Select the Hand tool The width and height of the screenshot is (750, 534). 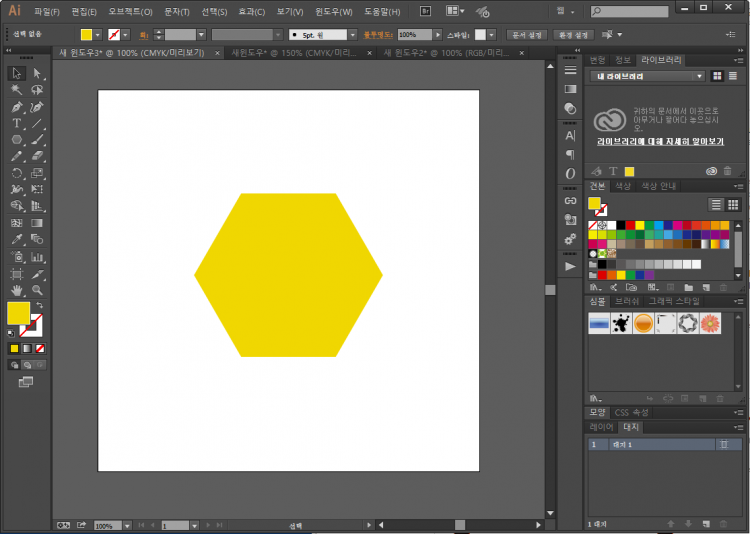[x=17, y=290]
